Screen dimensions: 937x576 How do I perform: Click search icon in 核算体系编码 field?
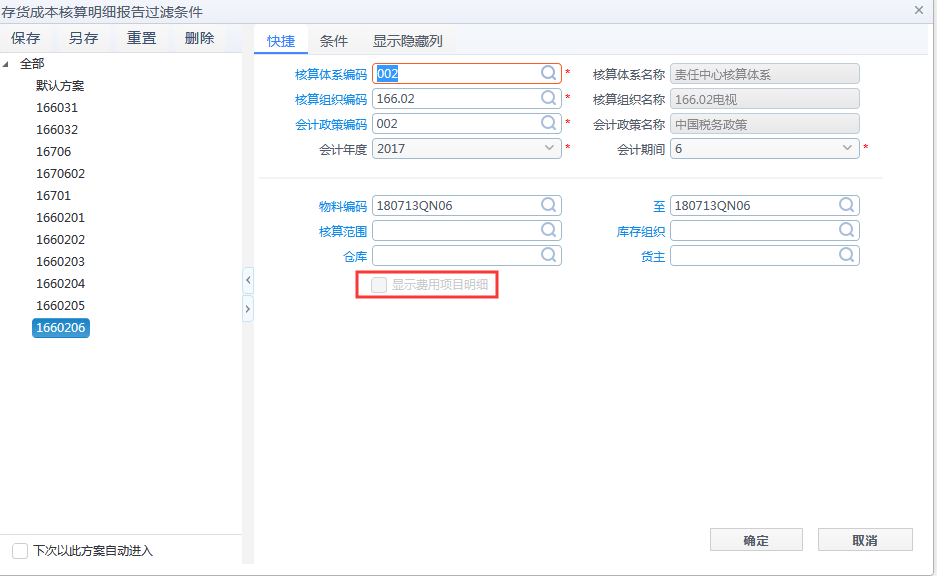(x=549, y=73)
